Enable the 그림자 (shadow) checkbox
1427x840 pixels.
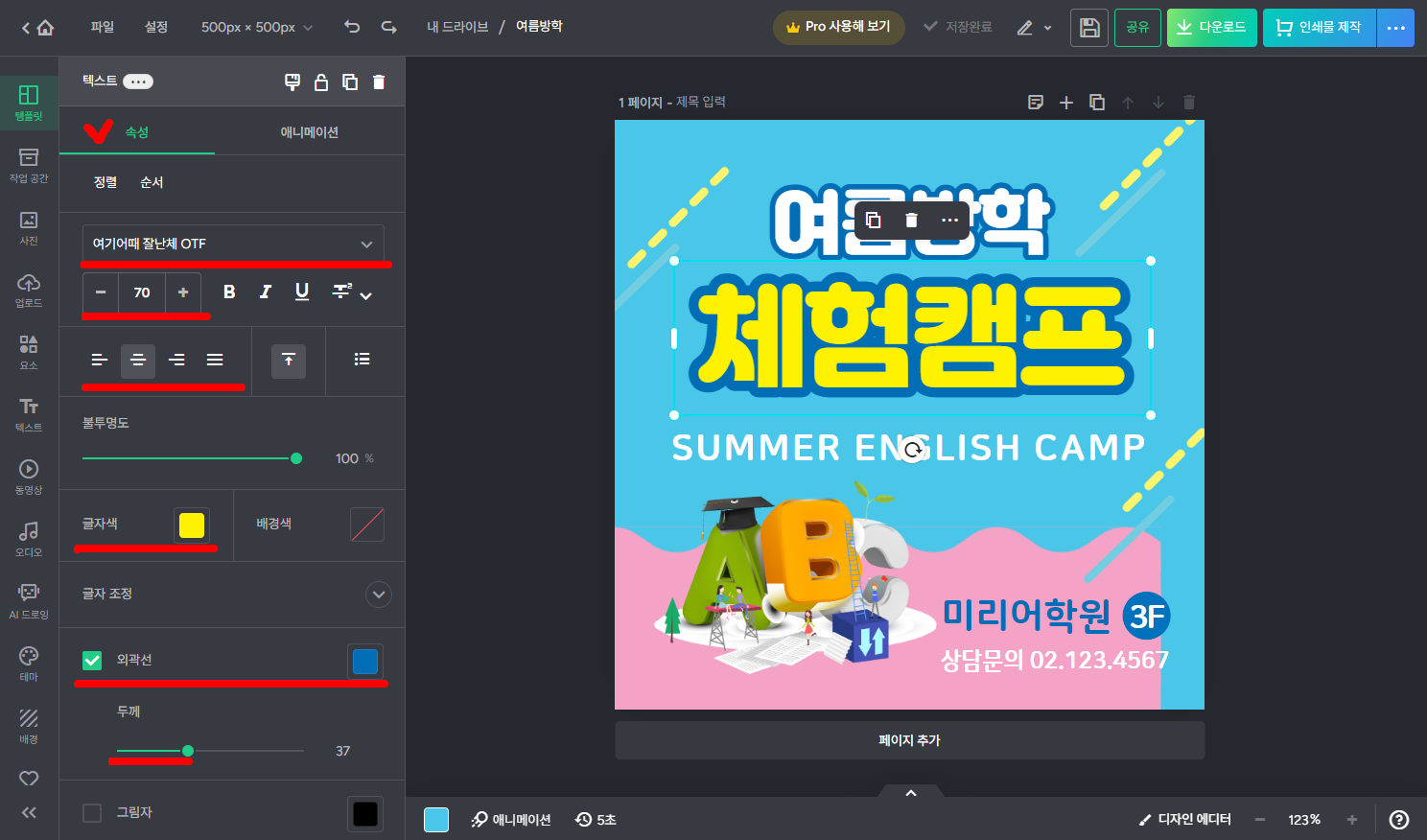click(x=92, y=811)
